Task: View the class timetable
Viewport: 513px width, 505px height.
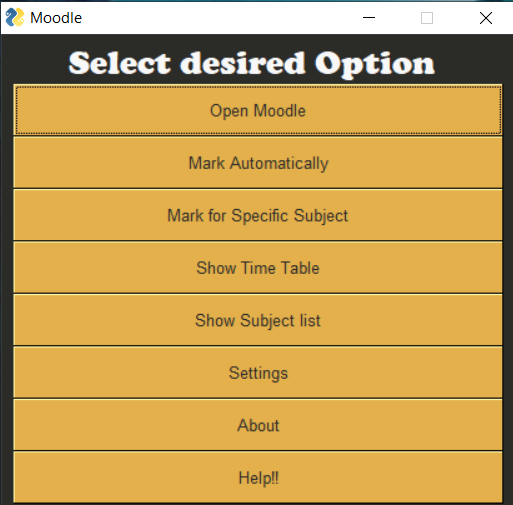Action: [x=258, y=267]
